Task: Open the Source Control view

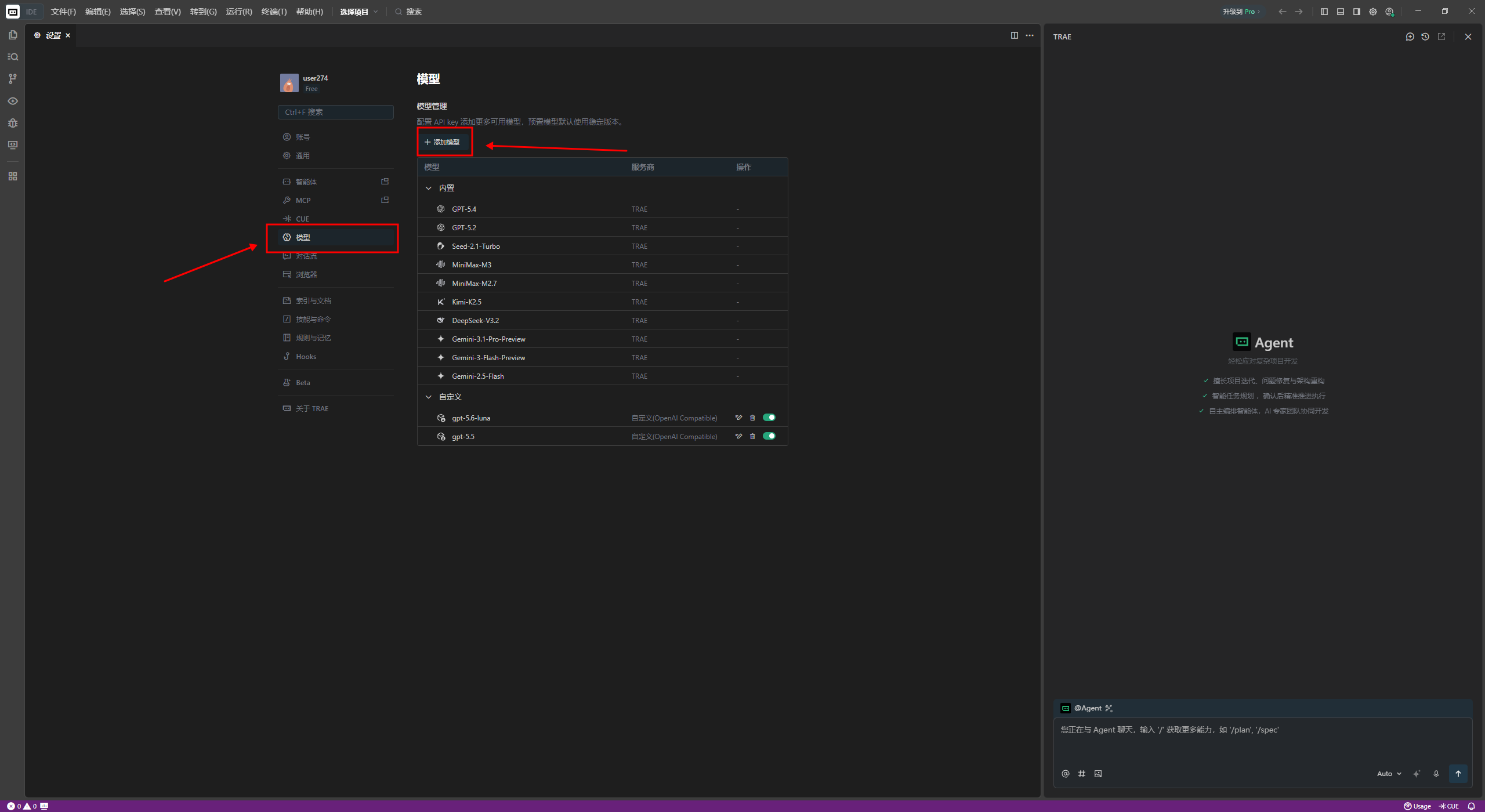Action: tap(13, 79)
